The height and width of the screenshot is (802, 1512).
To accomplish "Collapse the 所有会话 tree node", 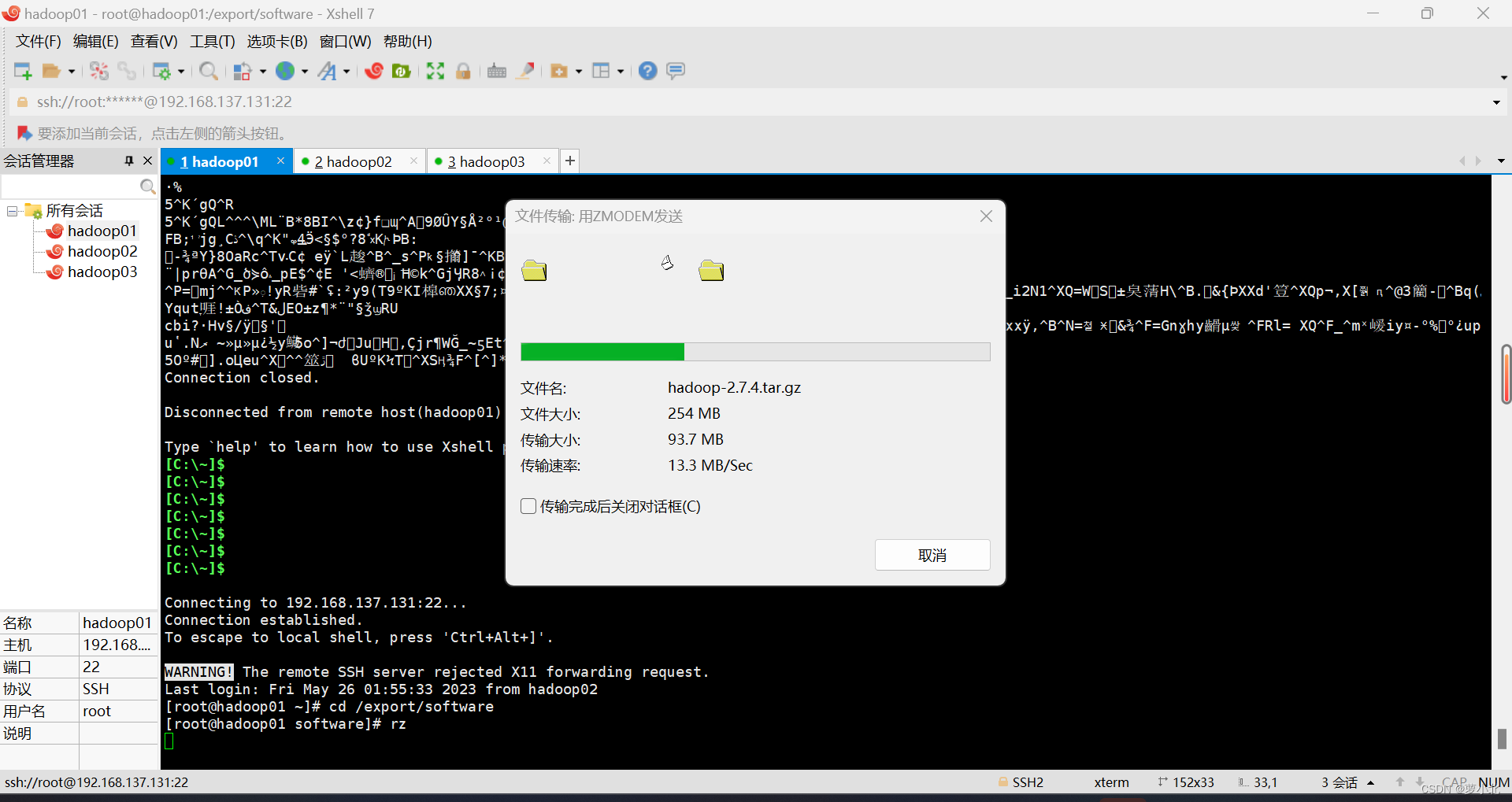I will (13, 211).
